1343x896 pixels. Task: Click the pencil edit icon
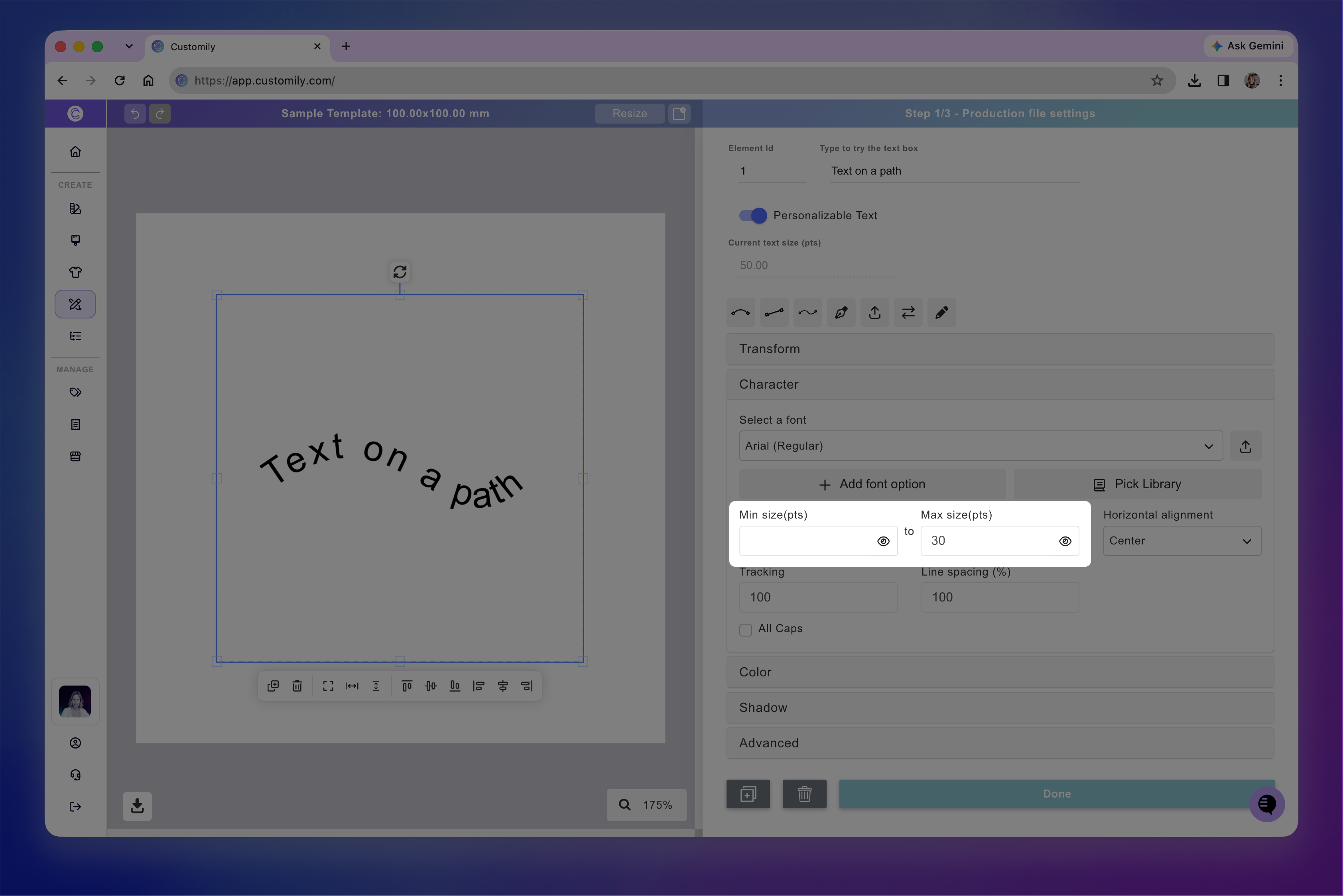[941, 312]
